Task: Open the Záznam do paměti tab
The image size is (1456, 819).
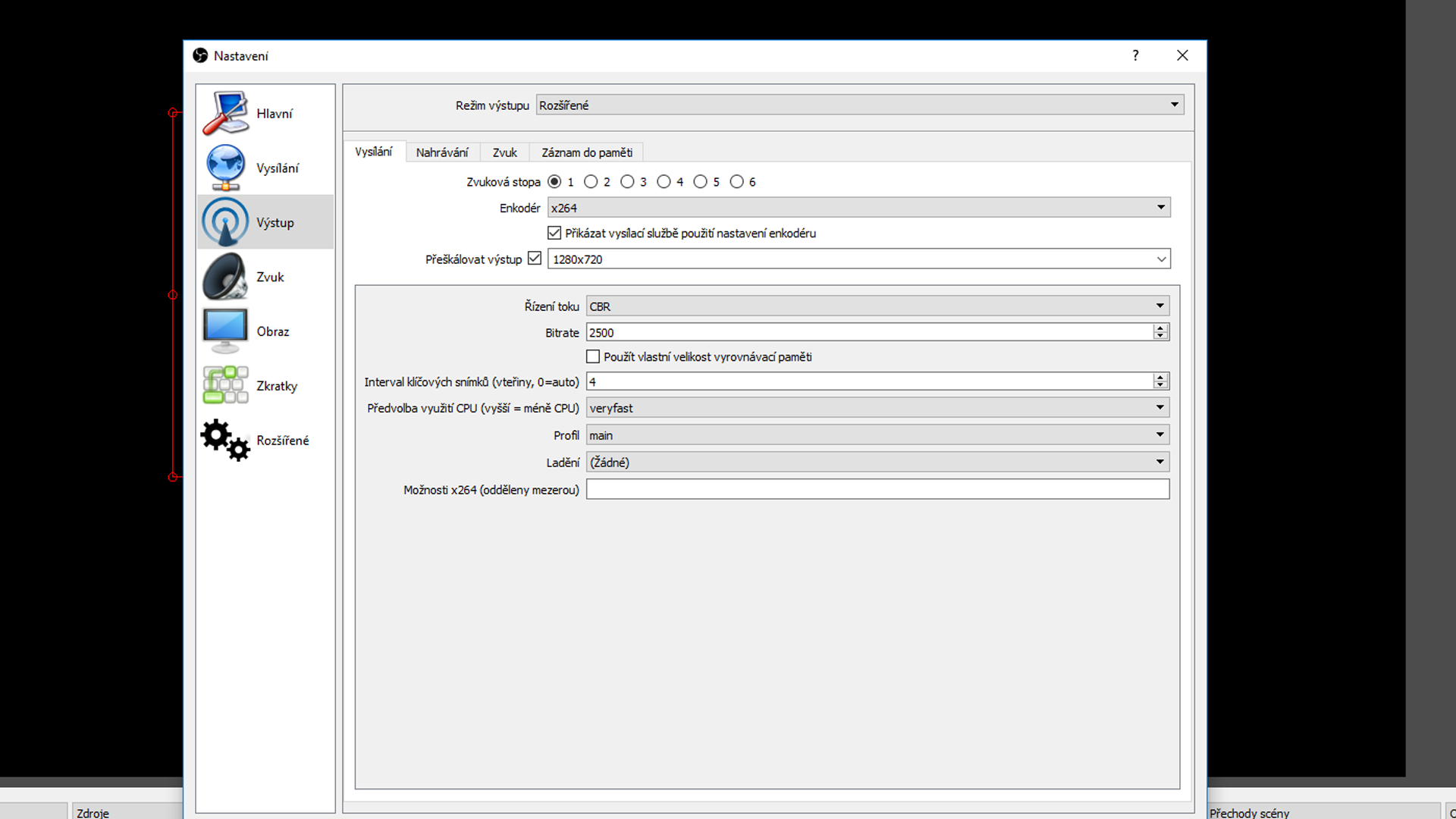Action: (586, 152)
